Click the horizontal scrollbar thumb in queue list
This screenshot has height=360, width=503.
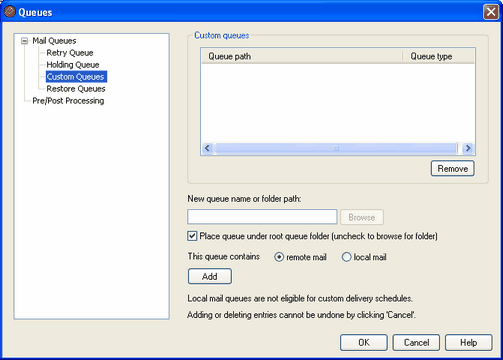click(336, 148)
